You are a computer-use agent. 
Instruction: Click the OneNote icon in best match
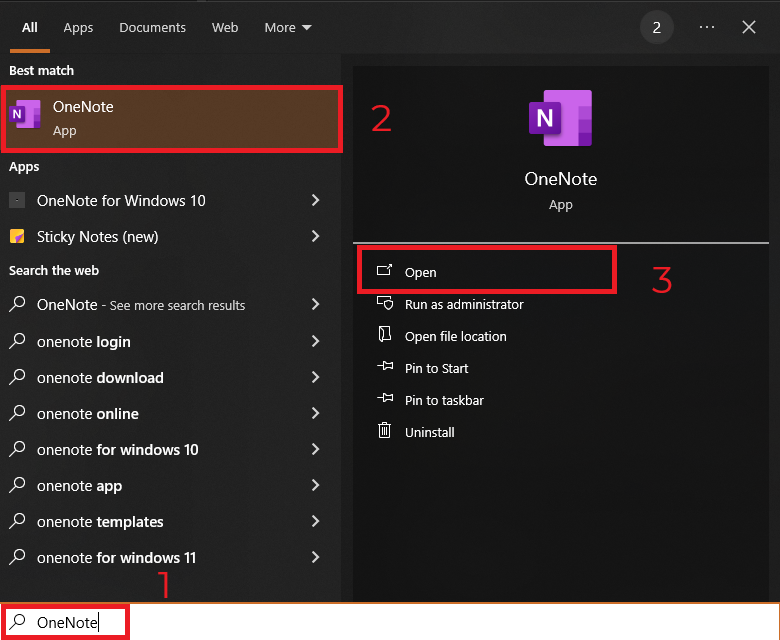[x=25, y=114]
